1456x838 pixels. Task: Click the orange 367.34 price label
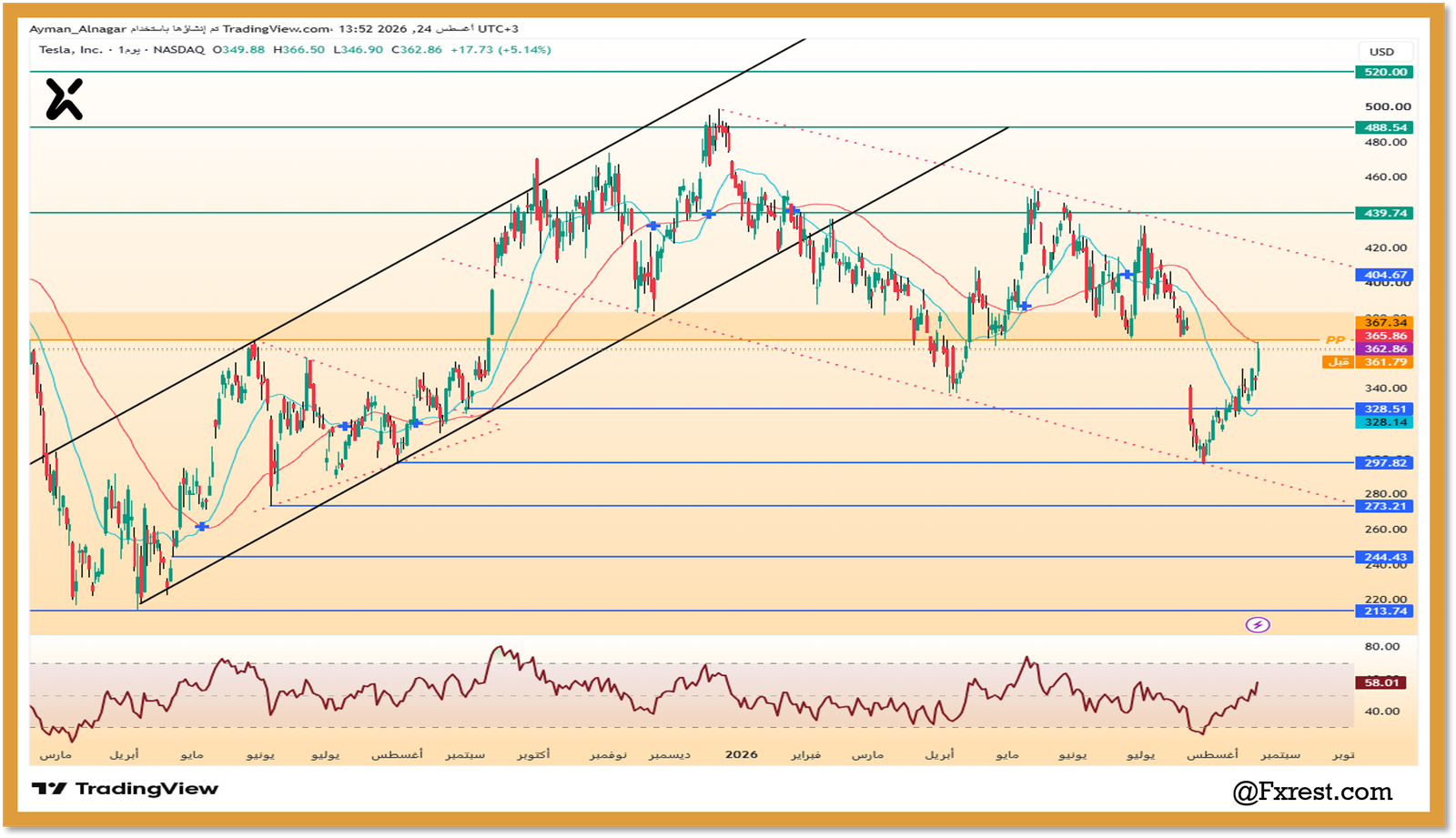click(1385, 322)
